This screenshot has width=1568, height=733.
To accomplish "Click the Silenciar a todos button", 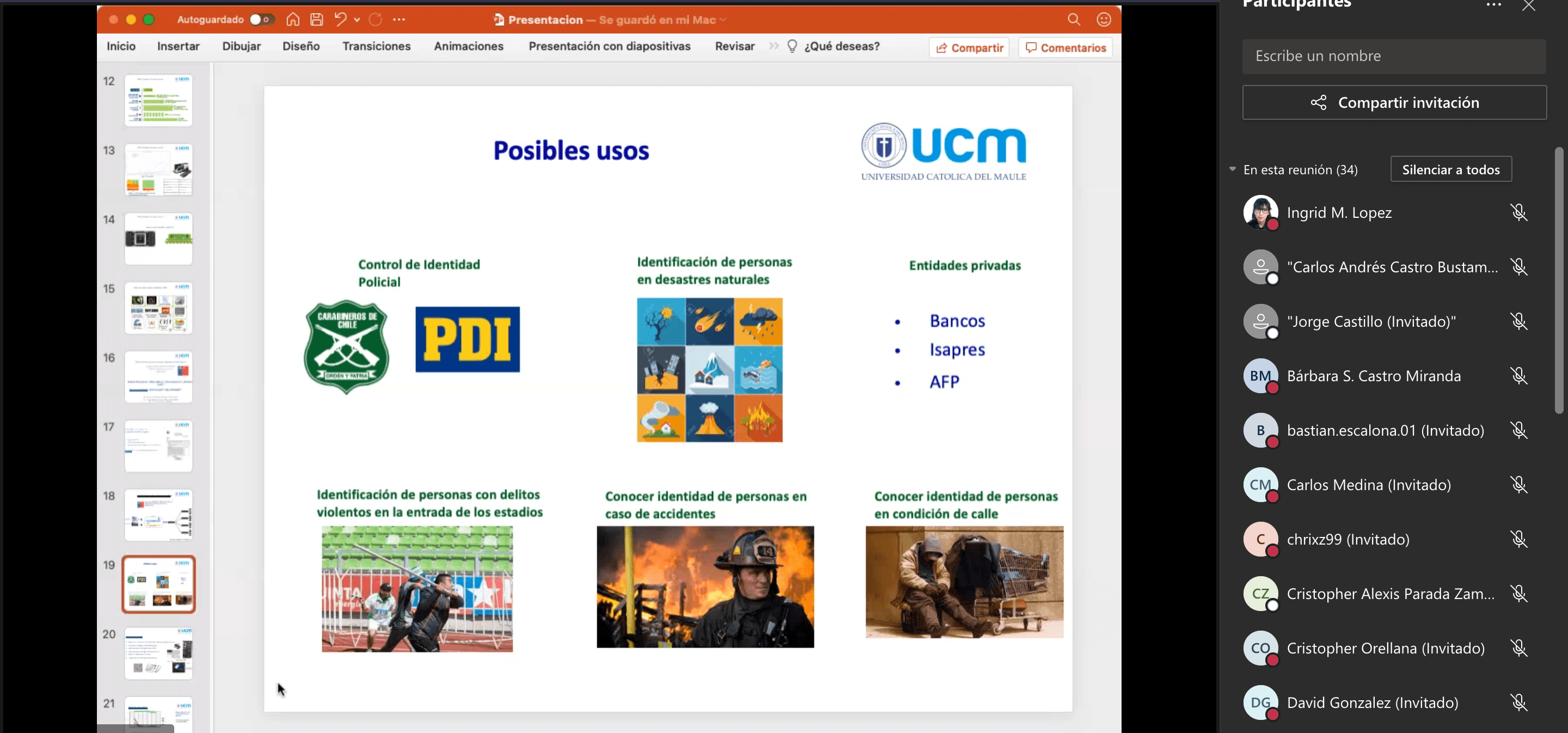I will tap(1450, 169).
